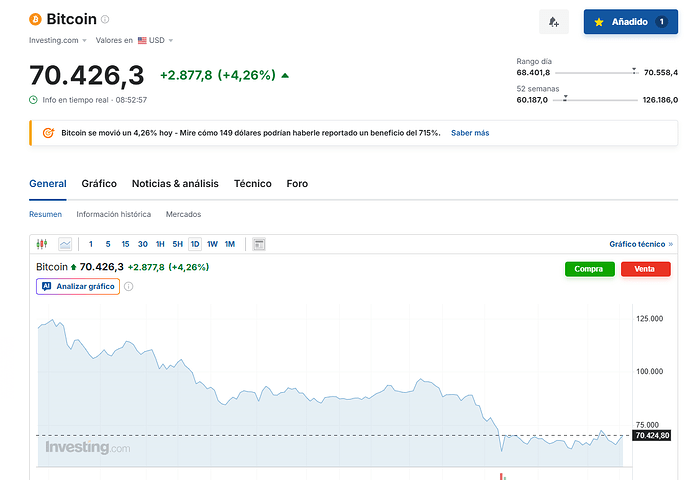Viewport: 690px width, 480px height.
Task: Click the Info en tiempo real timestamp
Action: (95, 100)
